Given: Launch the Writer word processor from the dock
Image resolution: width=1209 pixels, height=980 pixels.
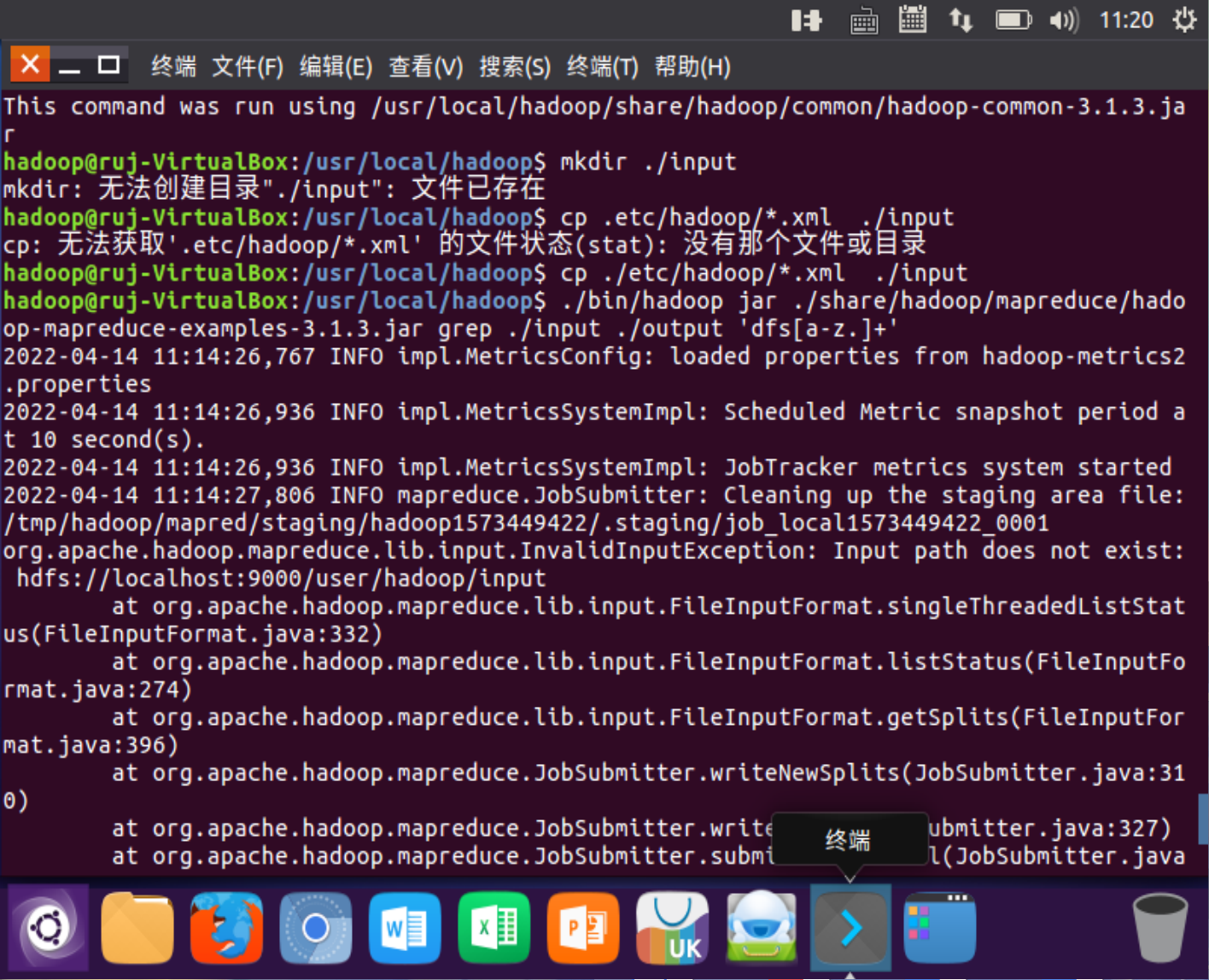Looking at the screenshot, I should tap(405, 926).
